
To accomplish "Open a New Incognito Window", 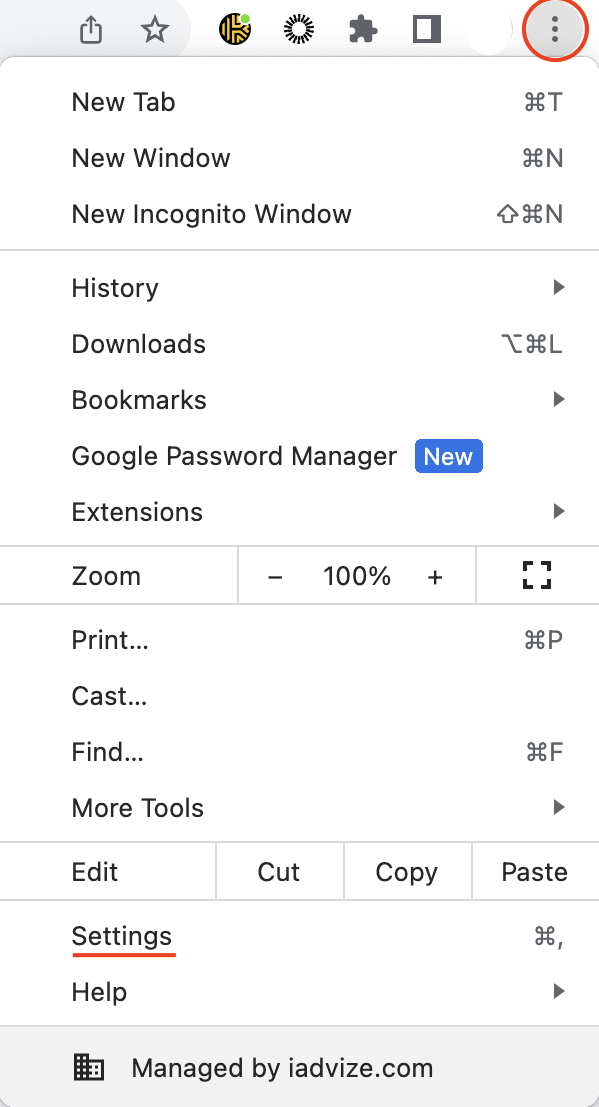I will click(x=211, y=213).
